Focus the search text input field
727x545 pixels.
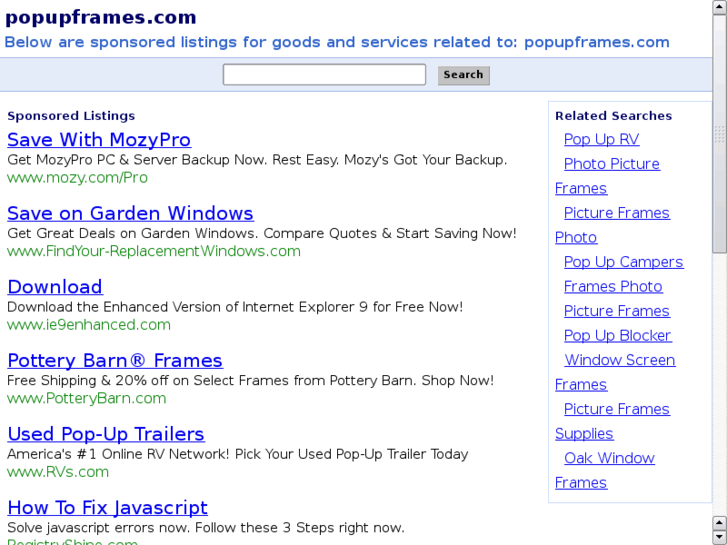coord(324,75)
